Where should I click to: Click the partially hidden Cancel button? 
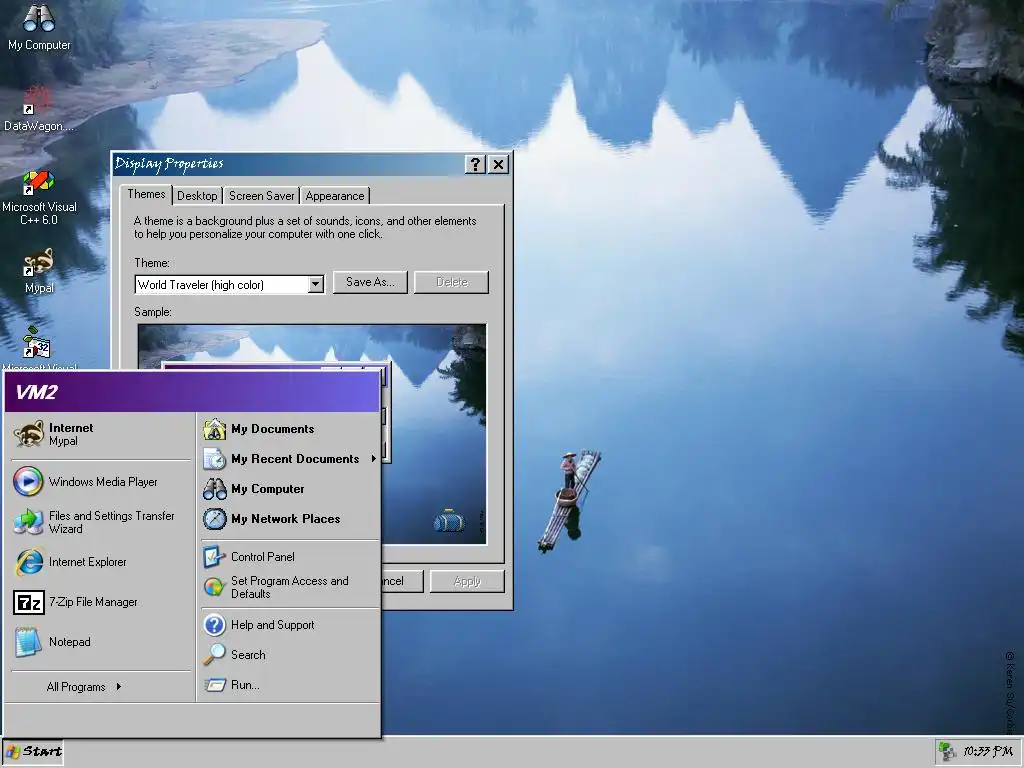click(402, 581)
